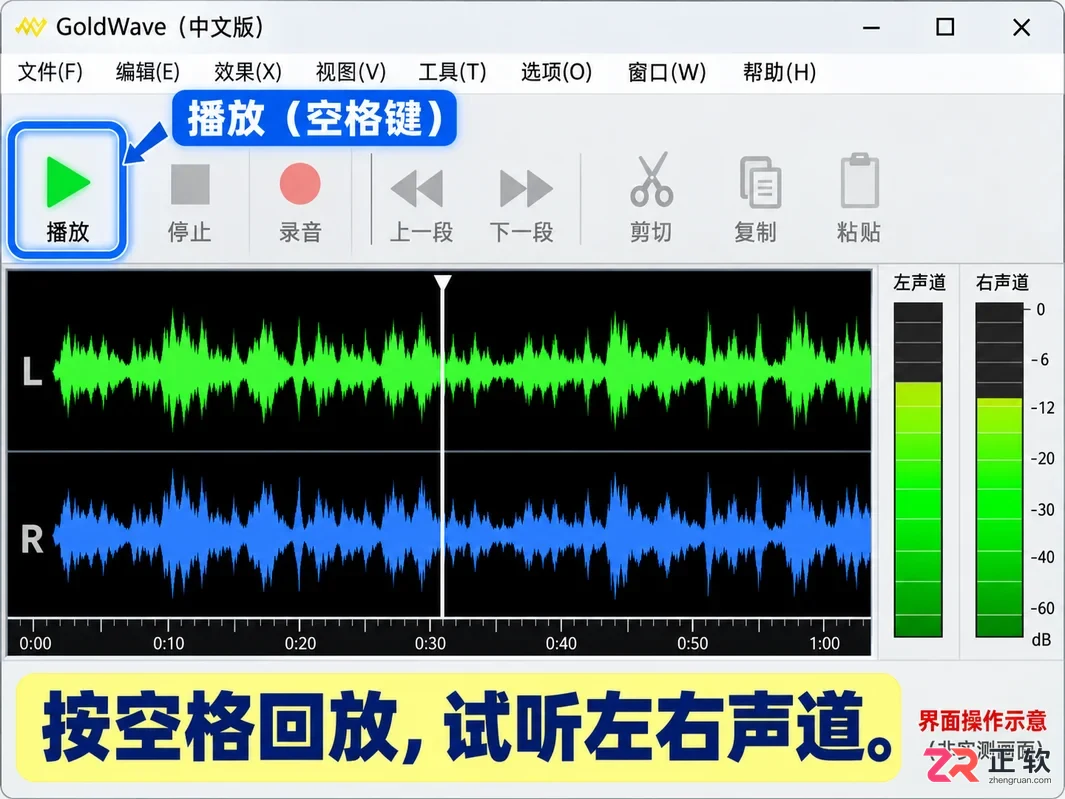Viewport: 1065px width, 799px height.
Task: Open the 编辑(E) menu
Action: point(147,71)
